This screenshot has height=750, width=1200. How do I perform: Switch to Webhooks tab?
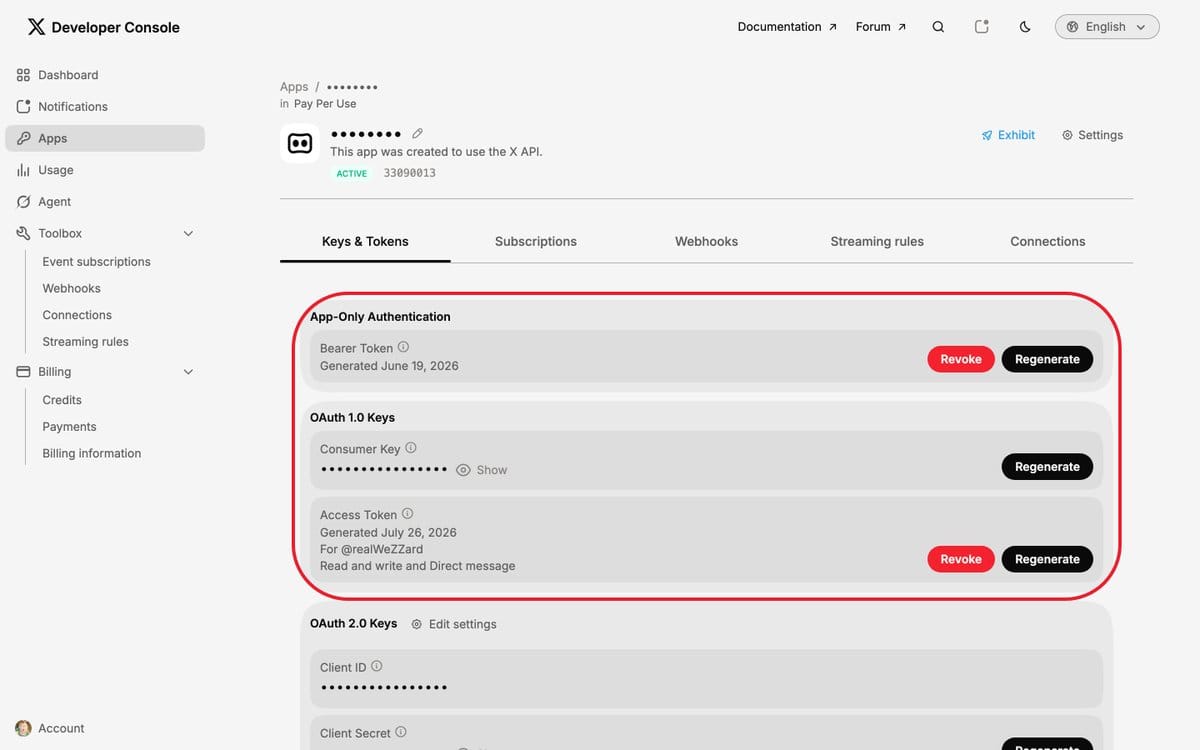tap(706, 241)
